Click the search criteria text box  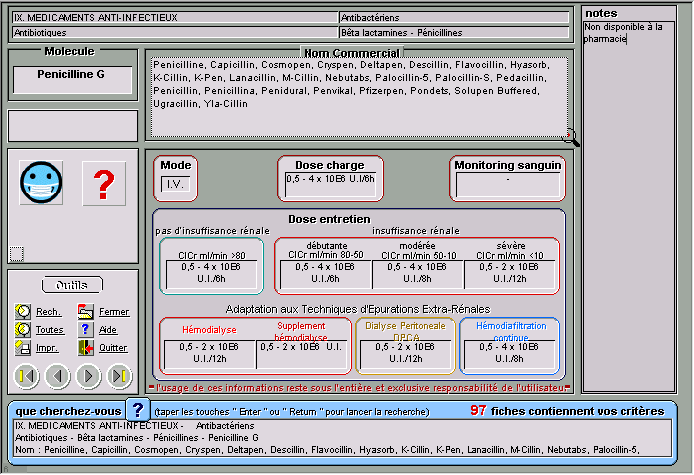click(x=343, y=438)
